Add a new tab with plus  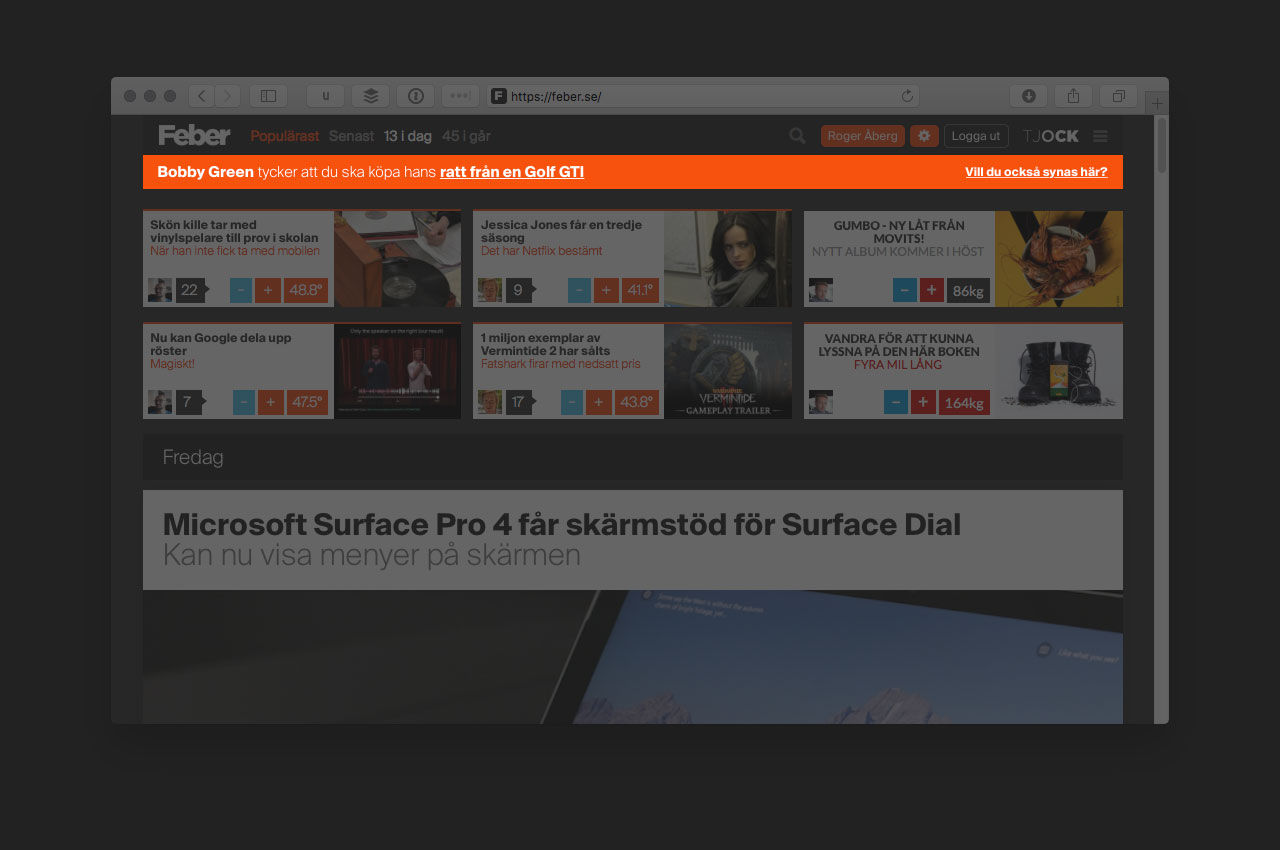(1157, 104)
